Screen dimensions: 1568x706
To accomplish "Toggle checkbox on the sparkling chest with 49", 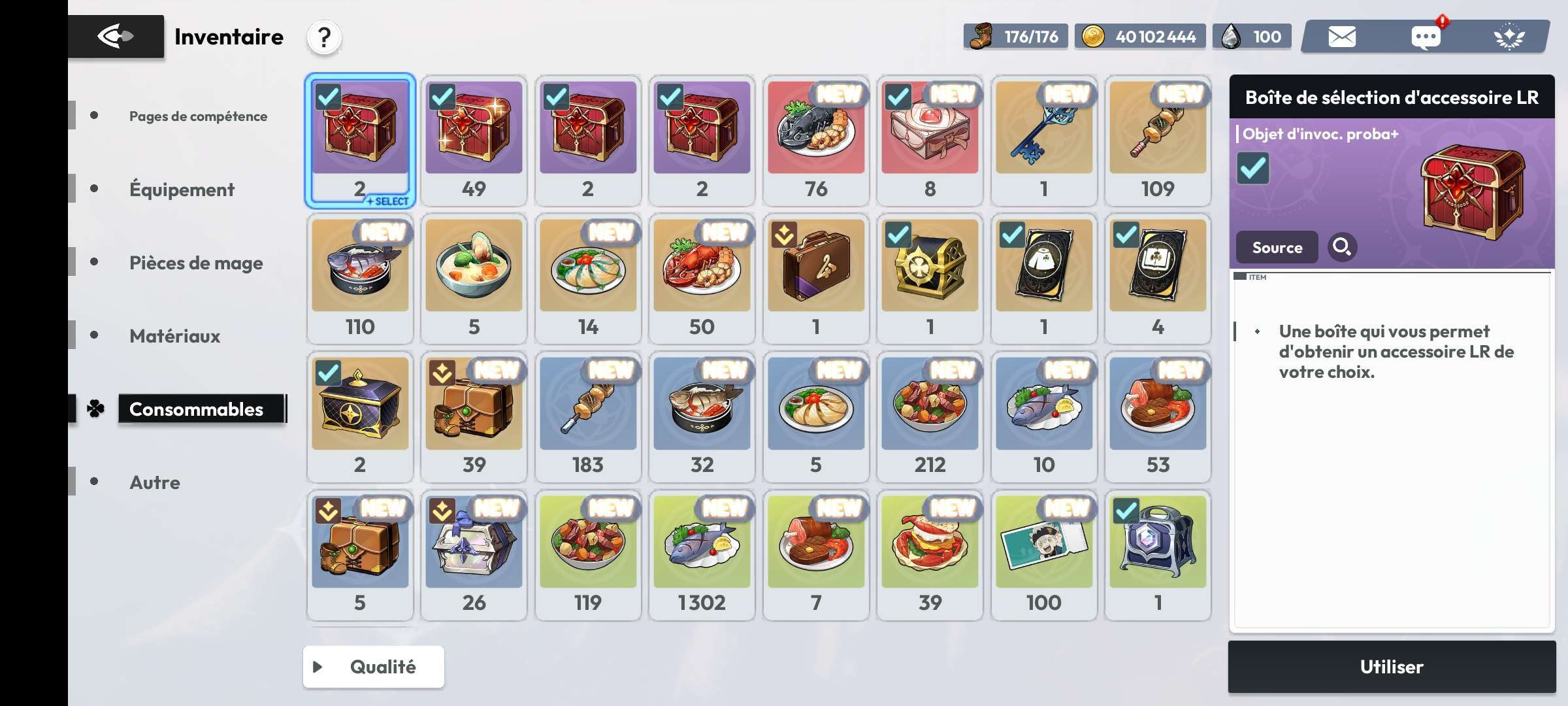I will [442, 97].
